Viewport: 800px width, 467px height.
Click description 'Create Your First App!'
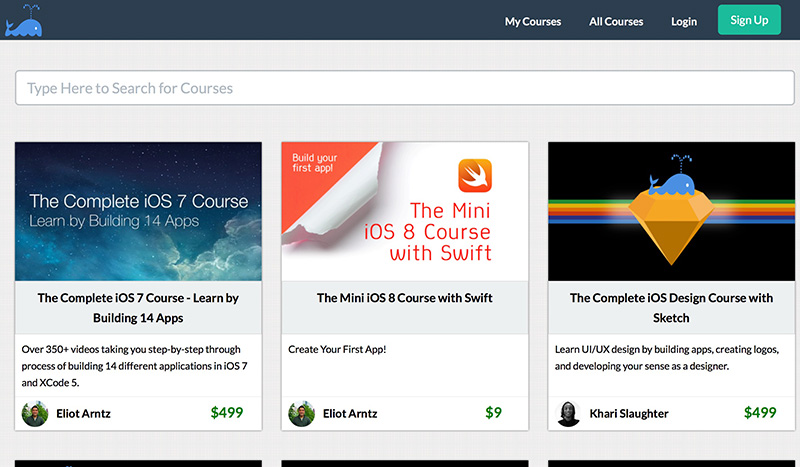[337, 350]
